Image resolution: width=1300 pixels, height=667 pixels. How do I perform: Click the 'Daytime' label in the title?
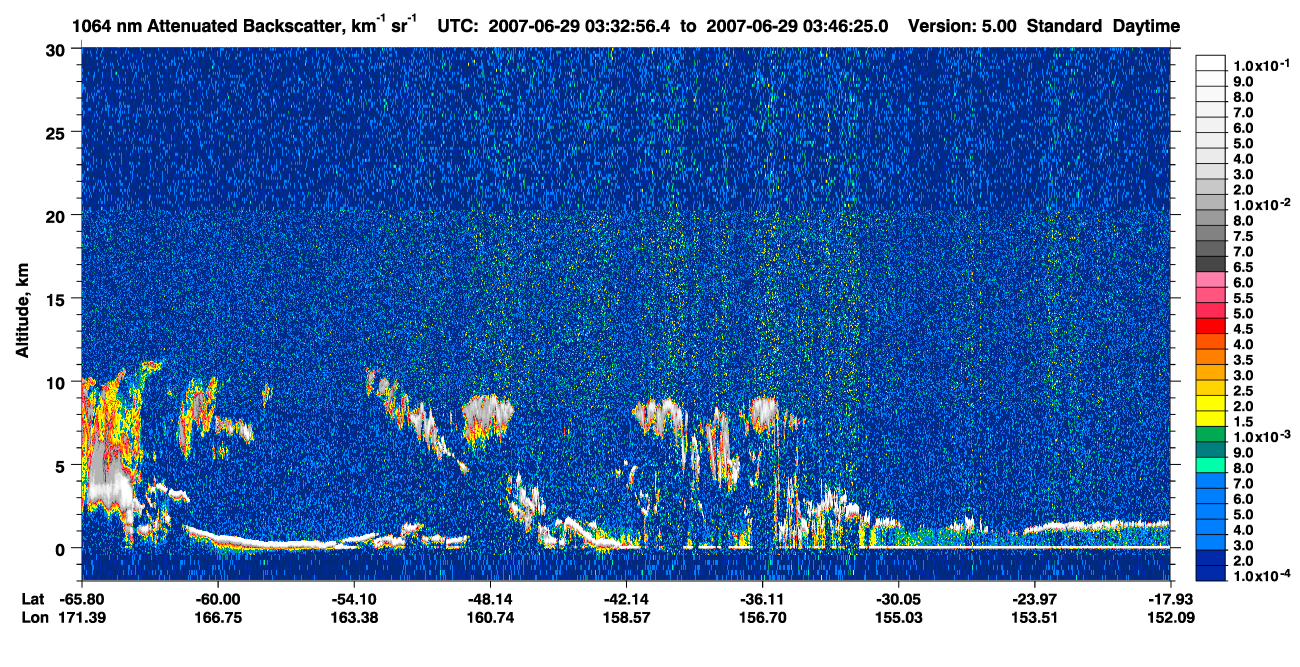[x=1146, y=26]
